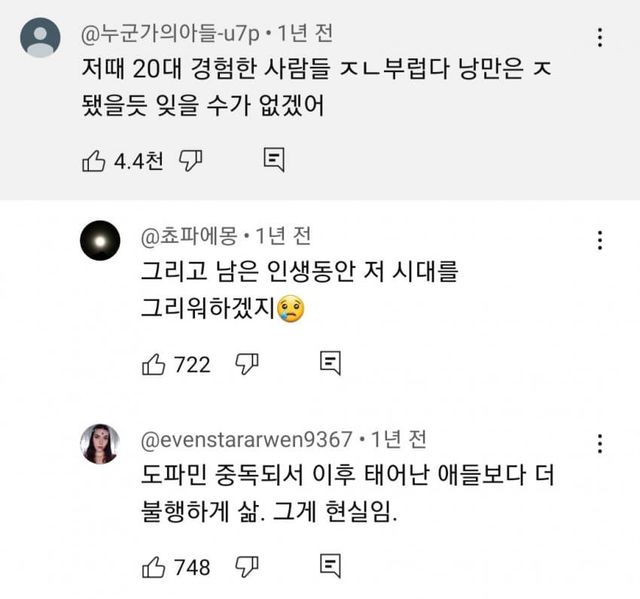Screen dimensions: 640x599
Task: Like the reply by evenstararwen9367
Action: tap(153, 567)
